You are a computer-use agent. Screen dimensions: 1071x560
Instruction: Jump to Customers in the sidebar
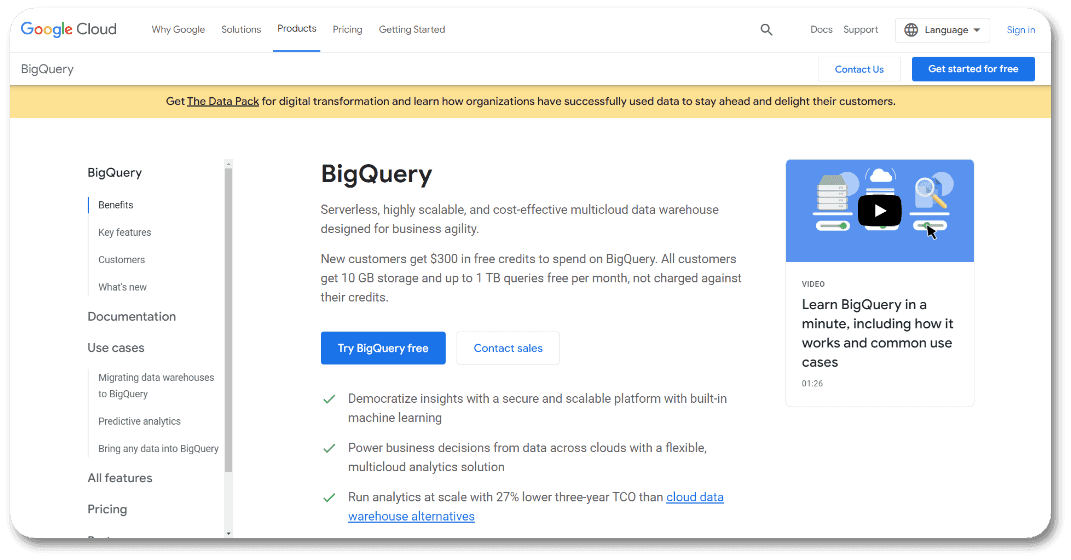[x=122, y=260]
